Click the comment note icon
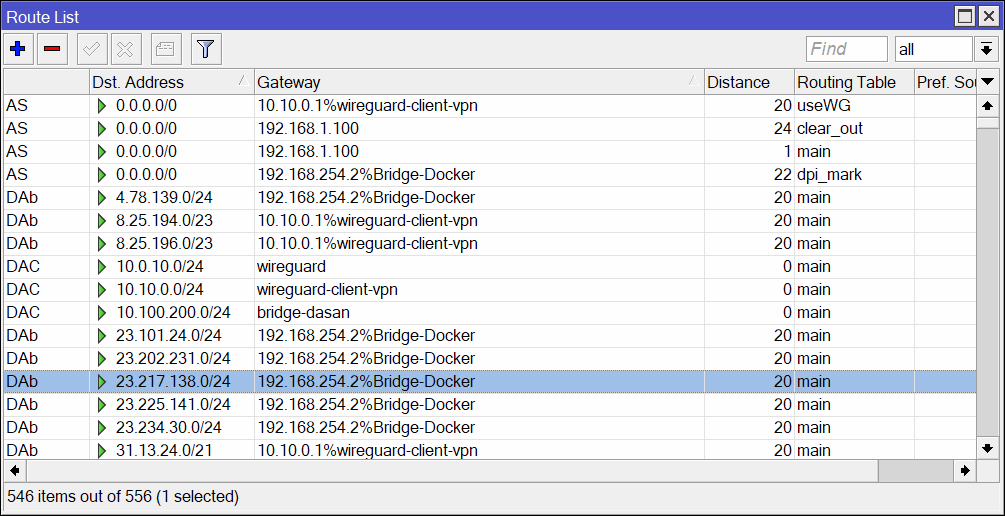This screenshot has width=1005, height=516. pos(166,48)
